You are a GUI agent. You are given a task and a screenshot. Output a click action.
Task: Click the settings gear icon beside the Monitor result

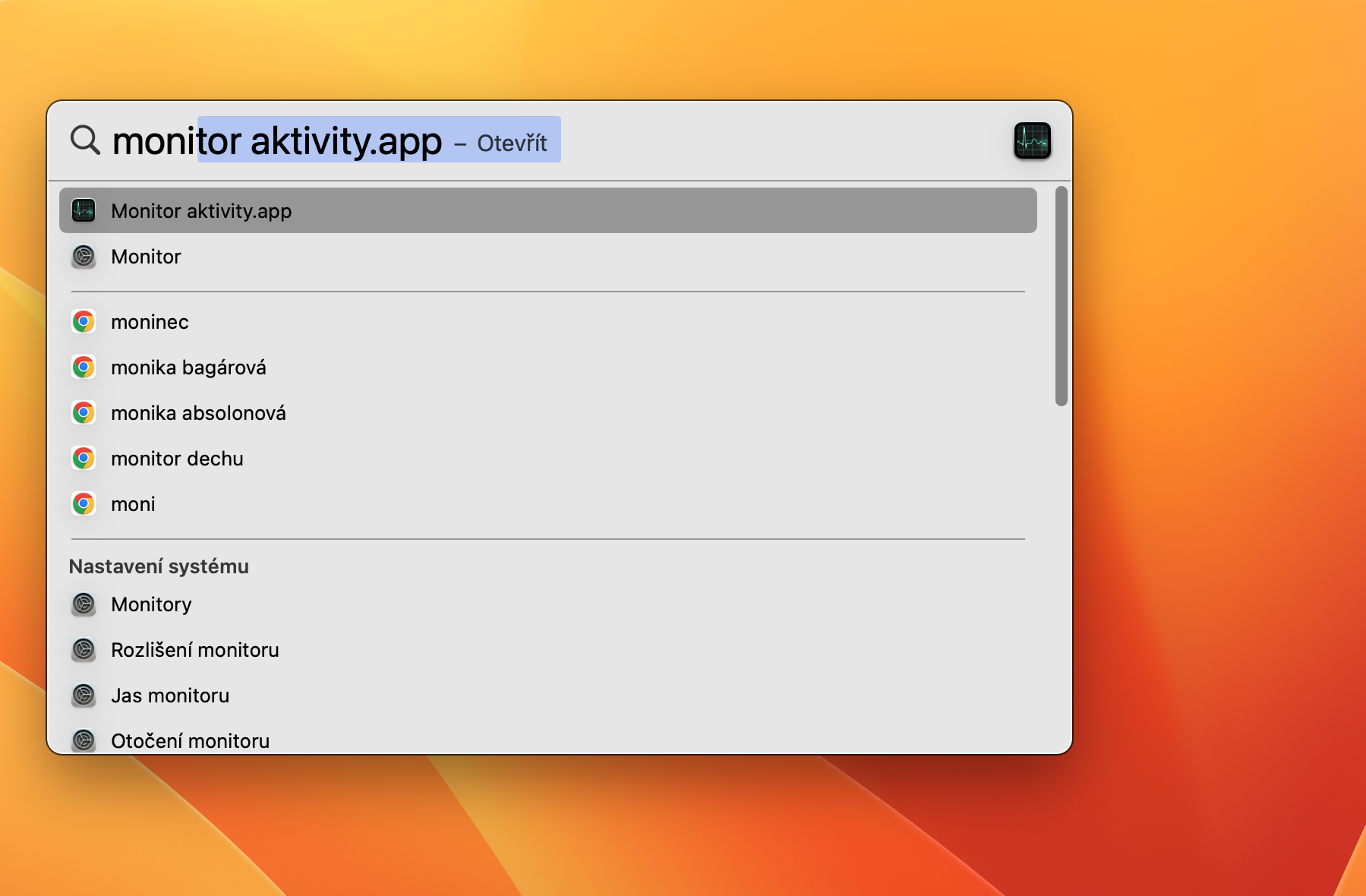(84, 257)
